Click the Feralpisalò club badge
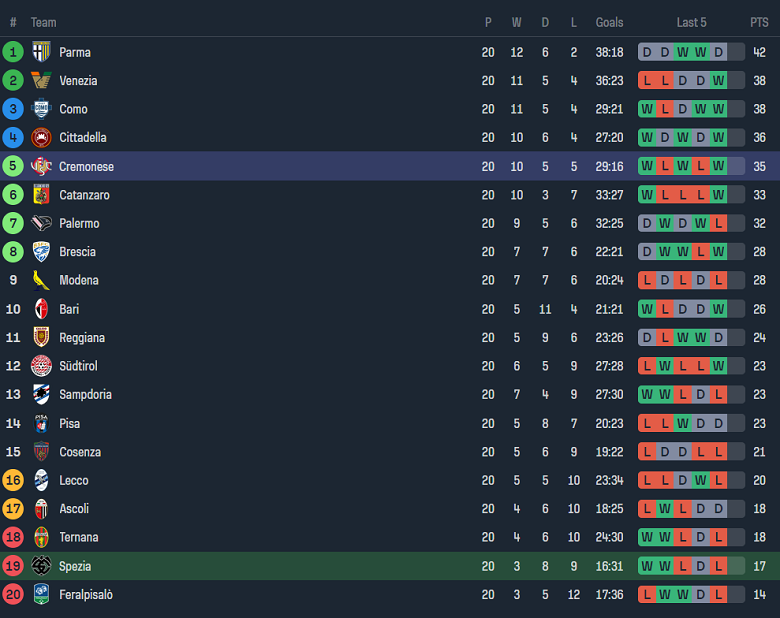Screen dimensions: 780x618 point(41,594)
